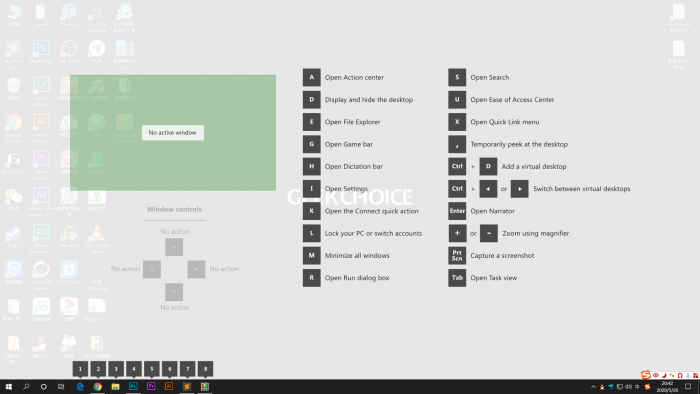The height and width of the screenshot is (394, 700).
Task: Click the QQ penguin tray icon
Action: (602, 387)
